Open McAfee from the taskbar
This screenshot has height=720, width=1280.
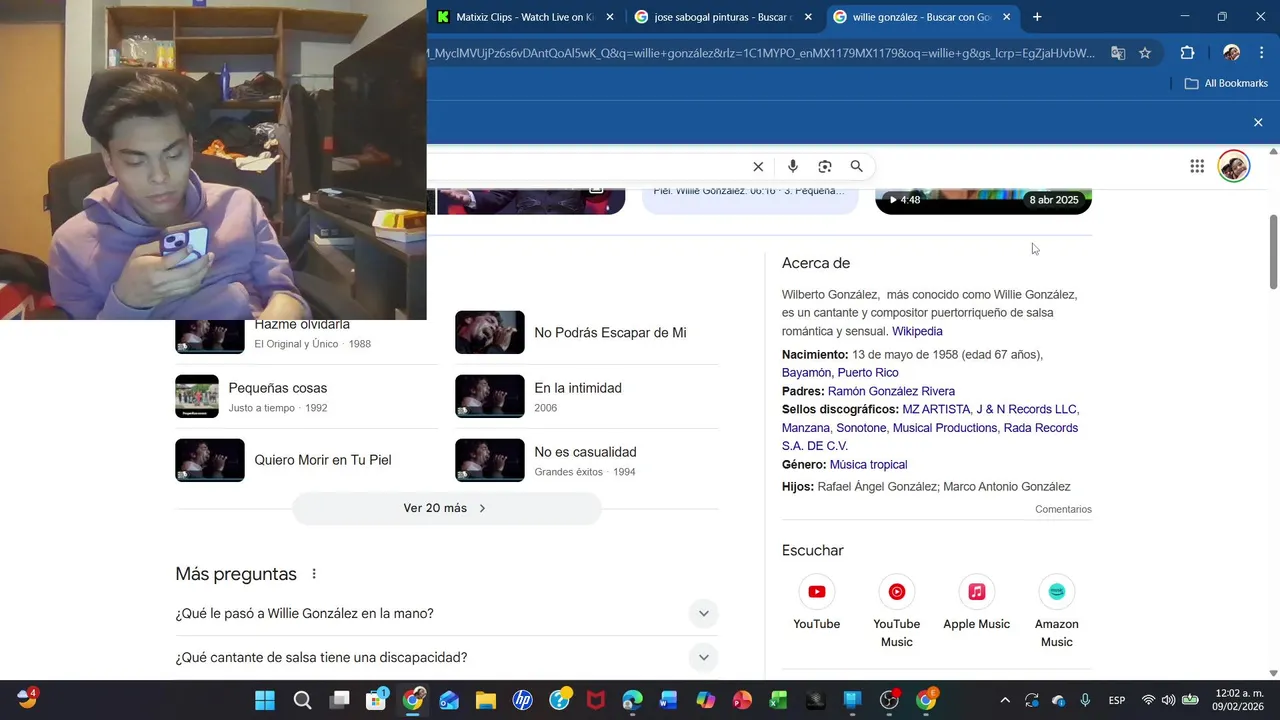coord(596,700)
